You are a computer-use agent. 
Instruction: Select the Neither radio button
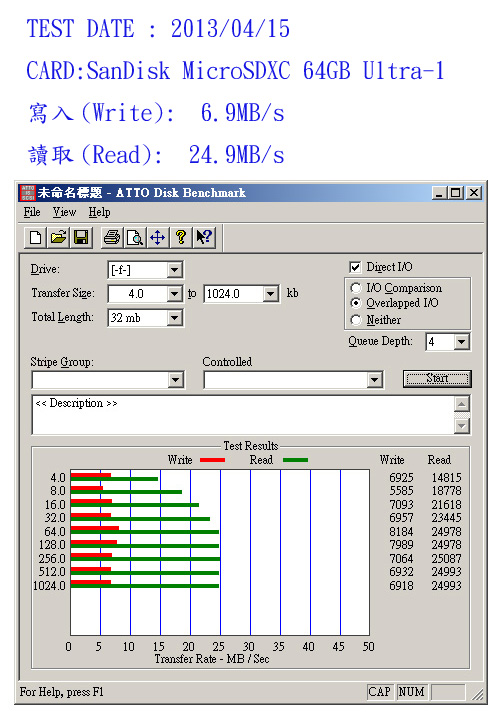point(356,320)
